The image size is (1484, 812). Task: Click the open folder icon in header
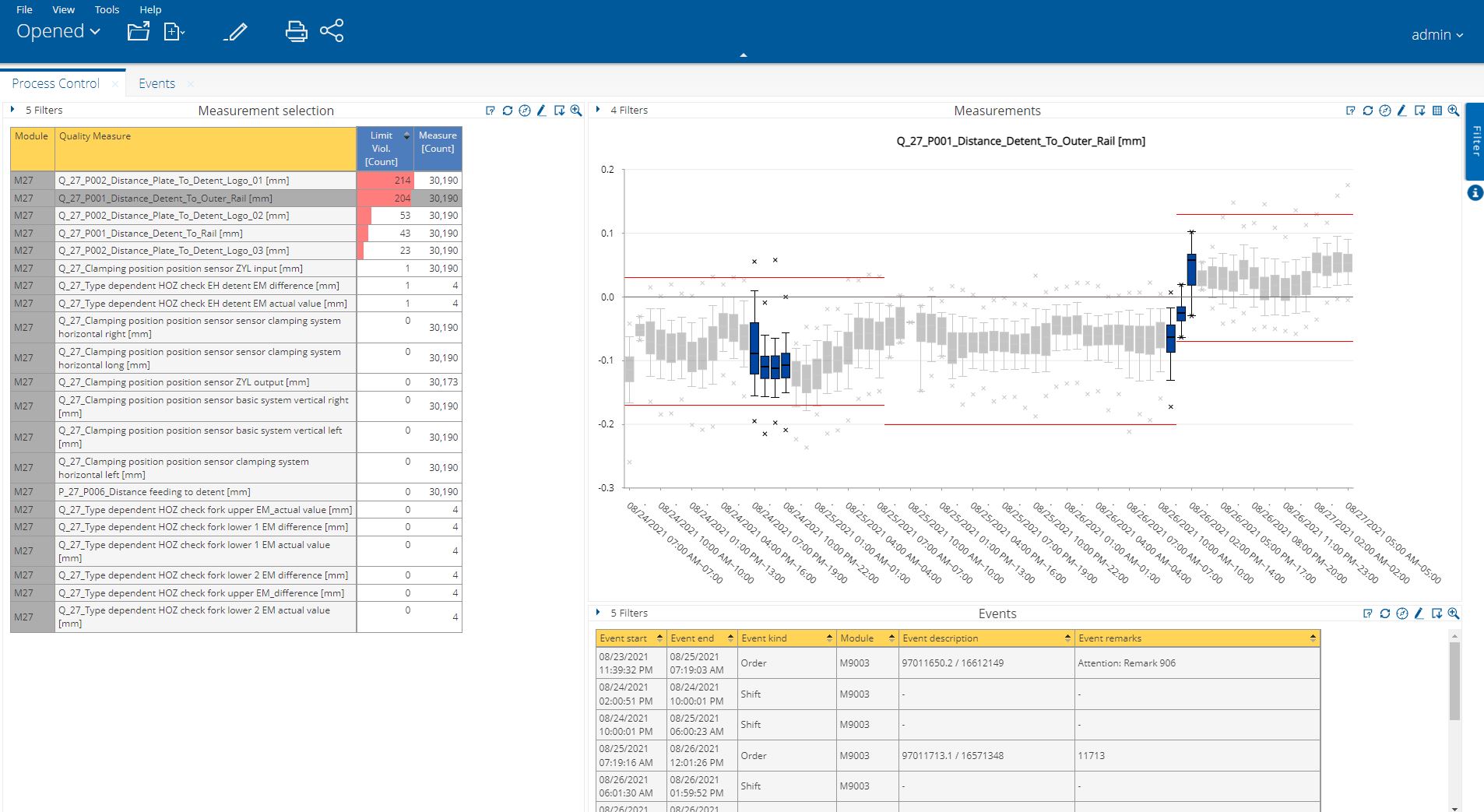[x=138, y=31]
